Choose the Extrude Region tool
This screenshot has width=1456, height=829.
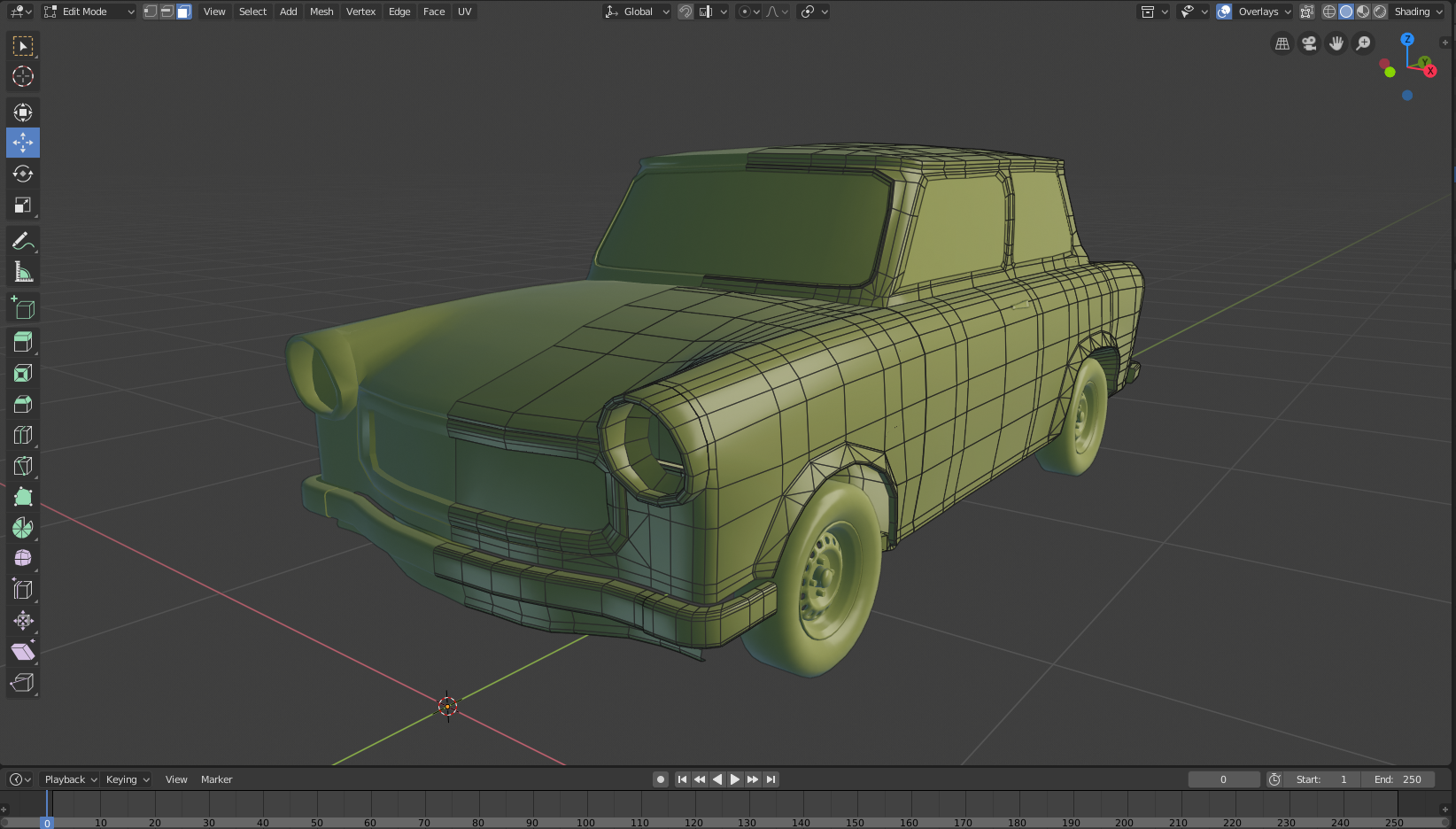click(23, 342)
